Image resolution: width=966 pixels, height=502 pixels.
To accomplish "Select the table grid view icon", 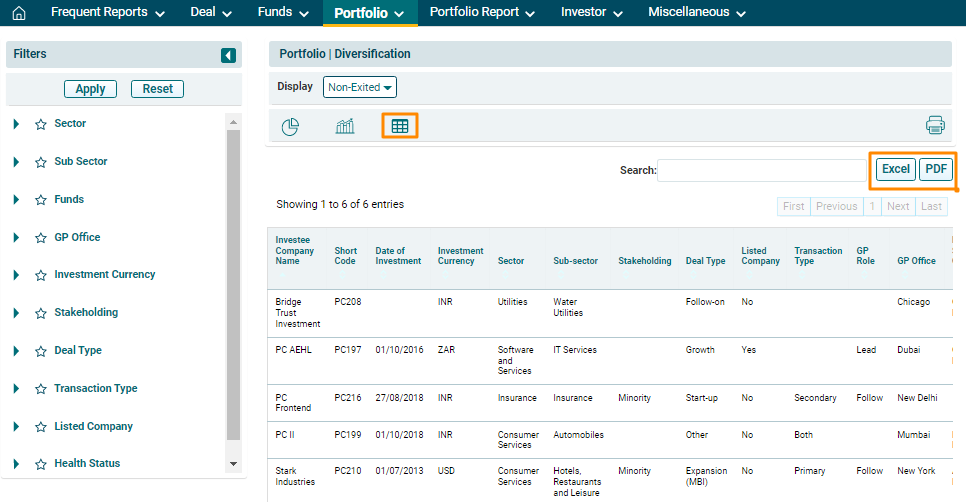I will 400,126.
